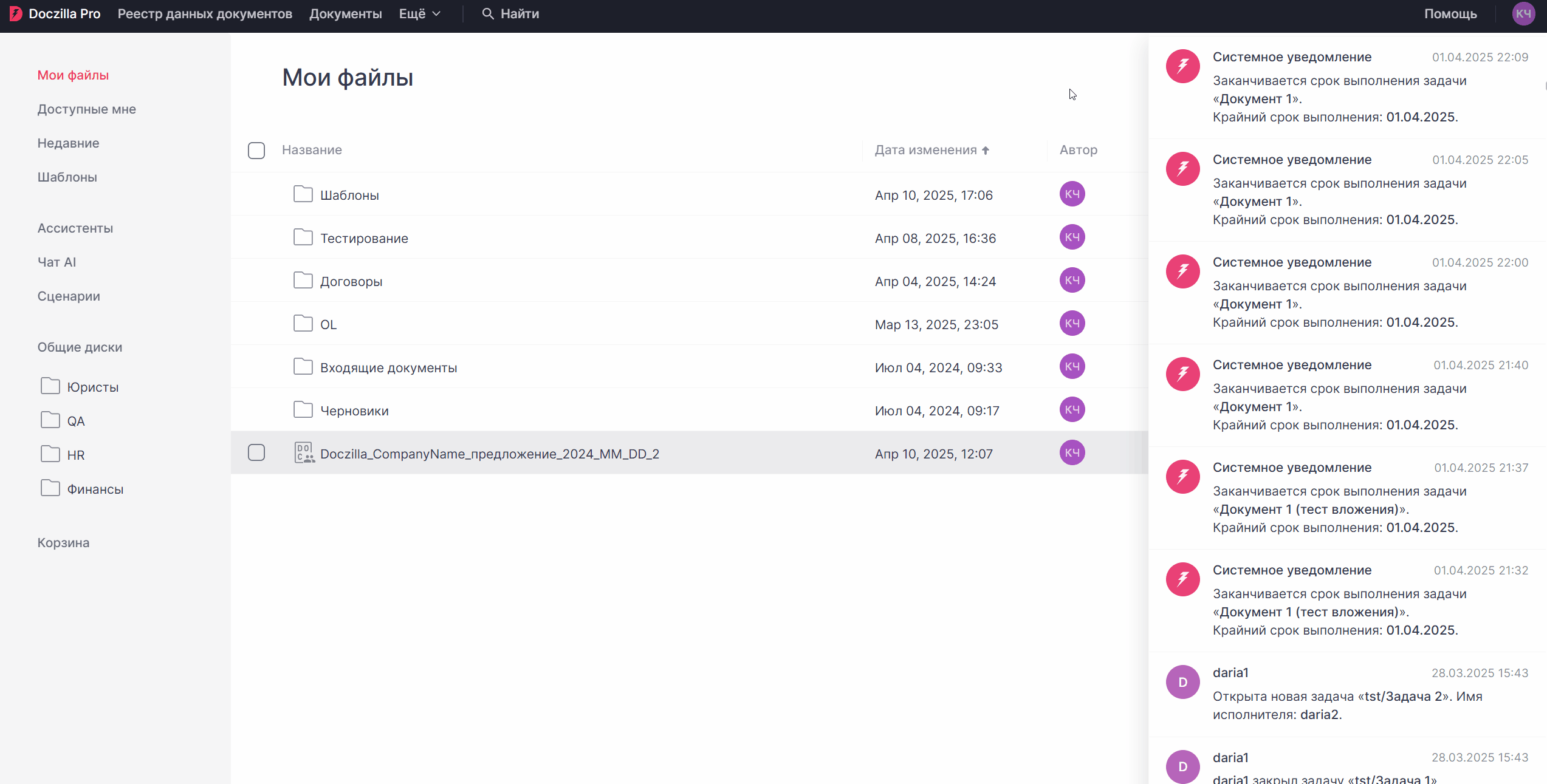
Task: Open the Чат AI sidebar section
Action: (x=57, y=262)
